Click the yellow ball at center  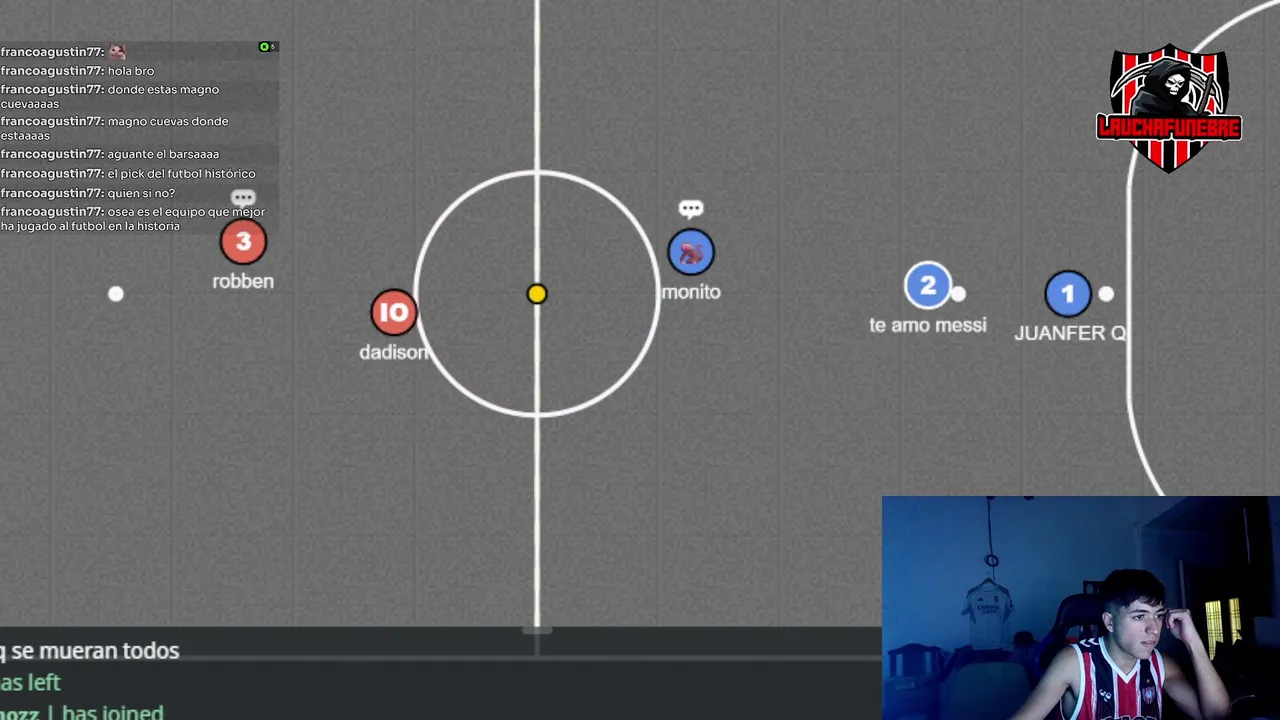point(537,294)
